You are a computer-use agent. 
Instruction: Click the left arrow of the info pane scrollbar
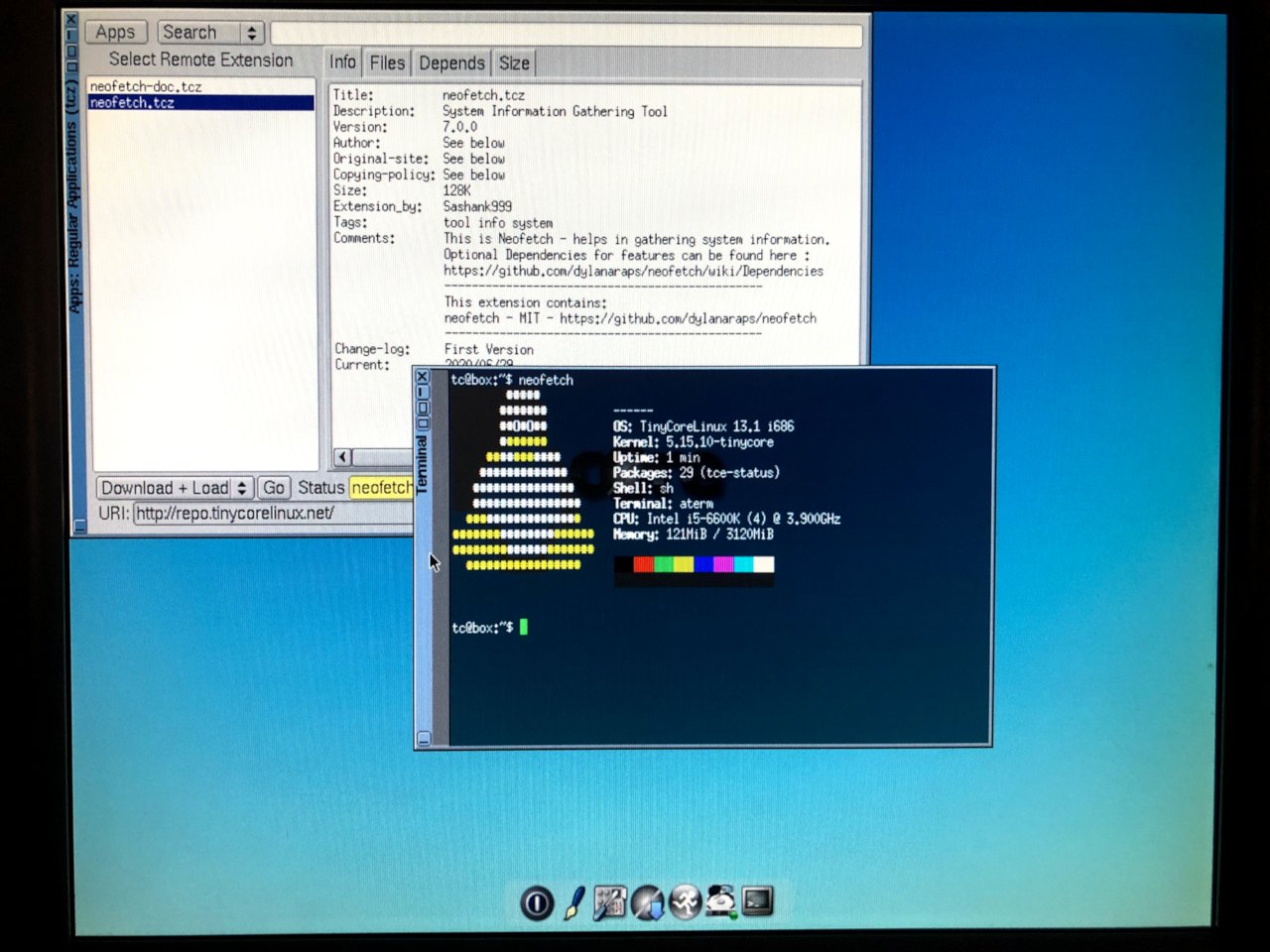point(342,457)
